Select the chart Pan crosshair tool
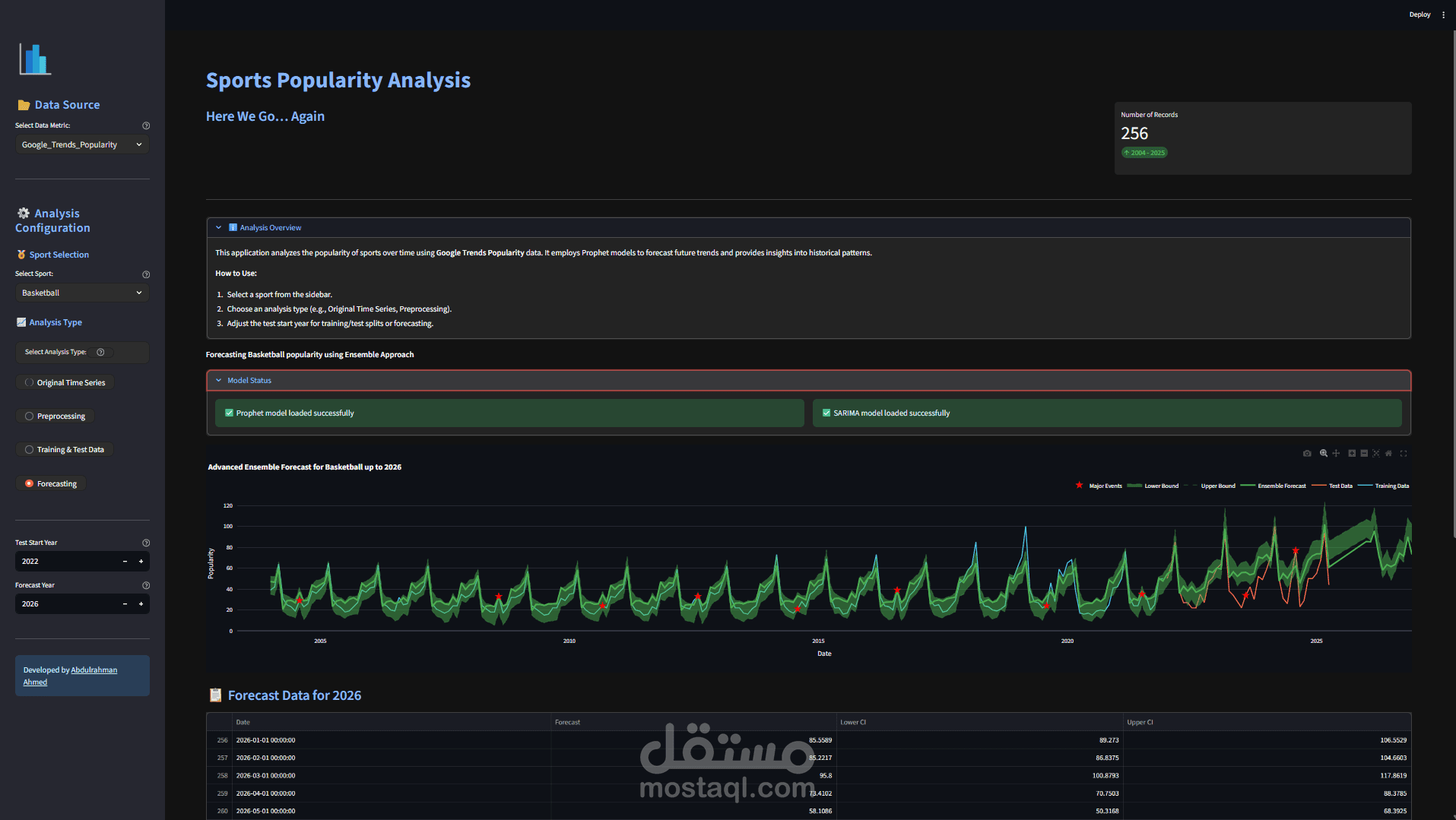 (x=1336, y=454)
